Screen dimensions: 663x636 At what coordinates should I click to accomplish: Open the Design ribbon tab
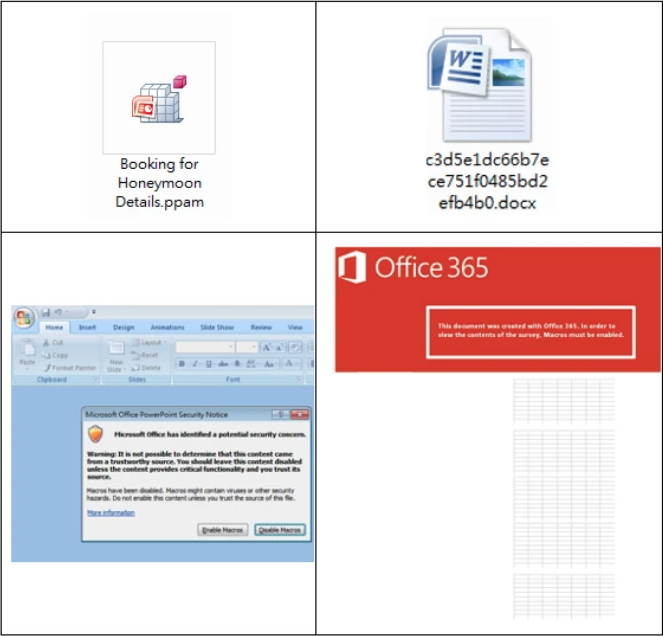[x=123, y=327]
